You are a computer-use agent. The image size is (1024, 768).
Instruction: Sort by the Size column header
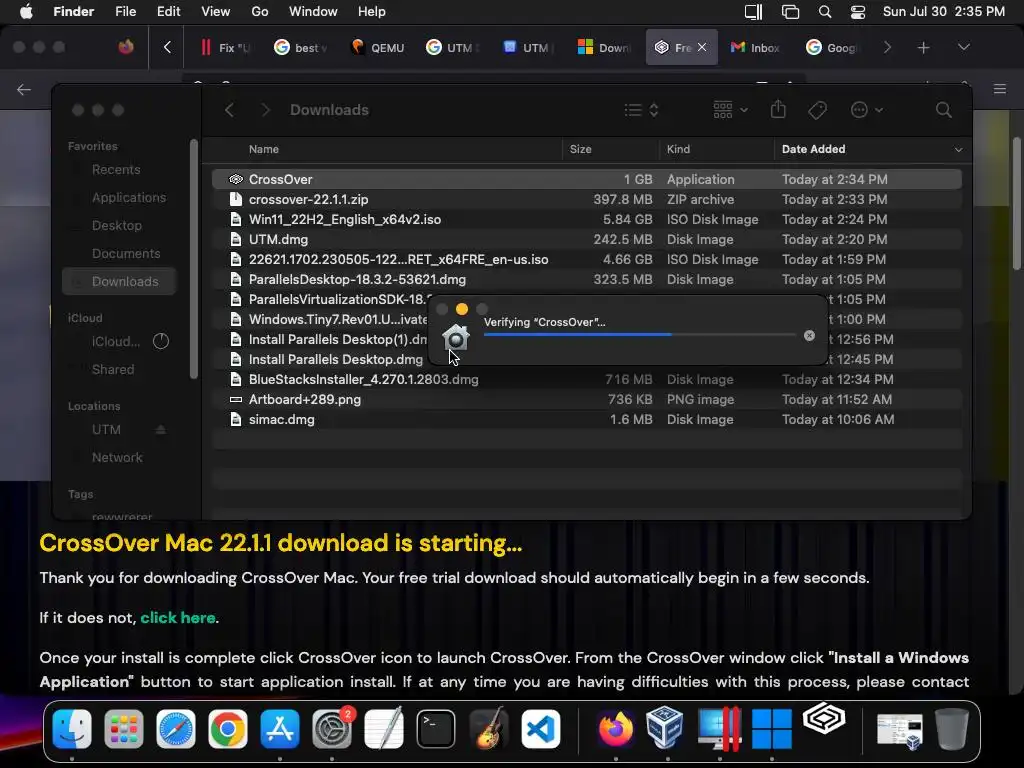[x=580, y=150]
